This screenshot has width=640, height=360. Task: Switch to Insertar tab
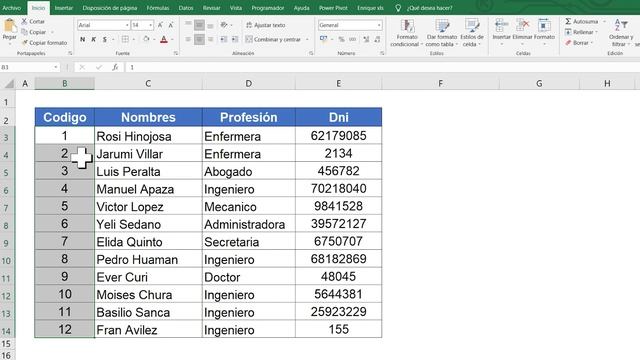coord(64,8)
